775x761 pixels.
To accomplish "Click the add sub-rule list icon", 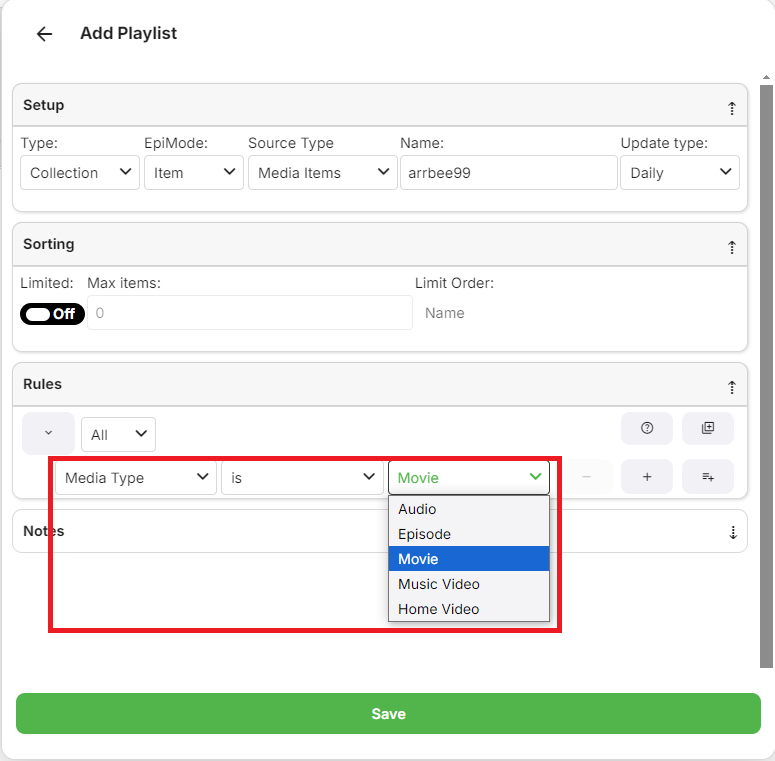I will (x=708, y=477).
